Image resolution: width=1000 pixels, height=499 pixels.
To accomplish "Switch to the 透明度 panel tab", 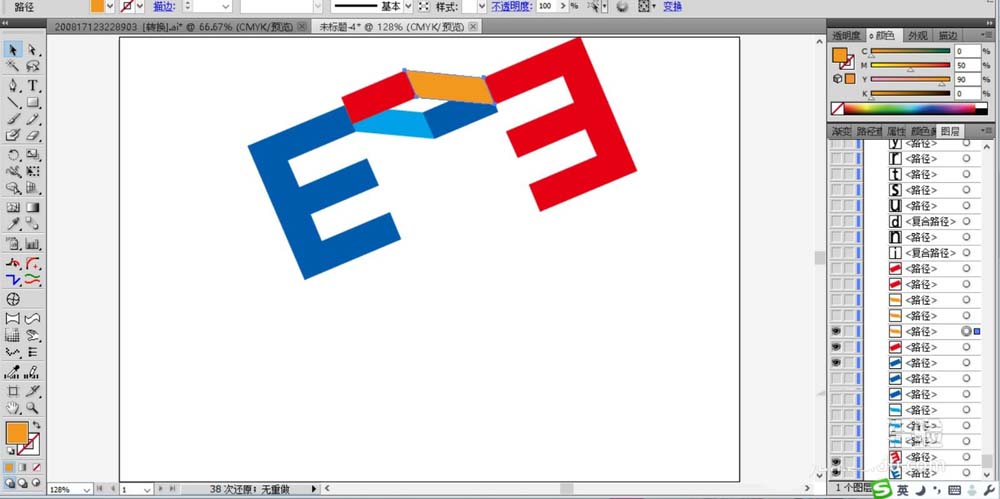I will [x=846, y=36].
